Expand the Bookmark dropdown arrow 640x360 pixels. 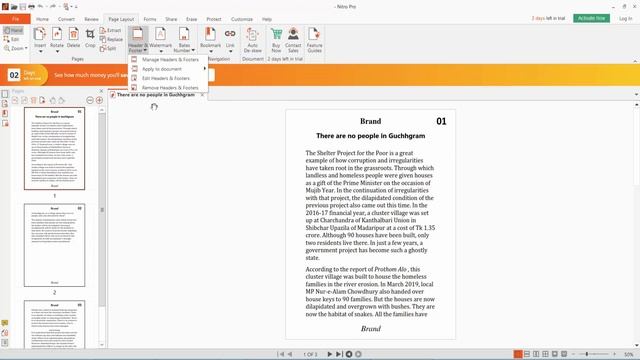pyautogui.click(x=211, y=51)
